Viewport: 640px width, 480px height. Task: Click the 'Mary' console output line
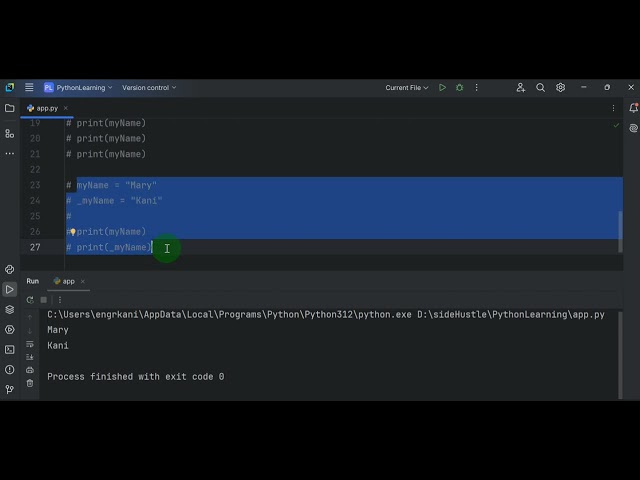pyautogui.click(x=58, y=330)
